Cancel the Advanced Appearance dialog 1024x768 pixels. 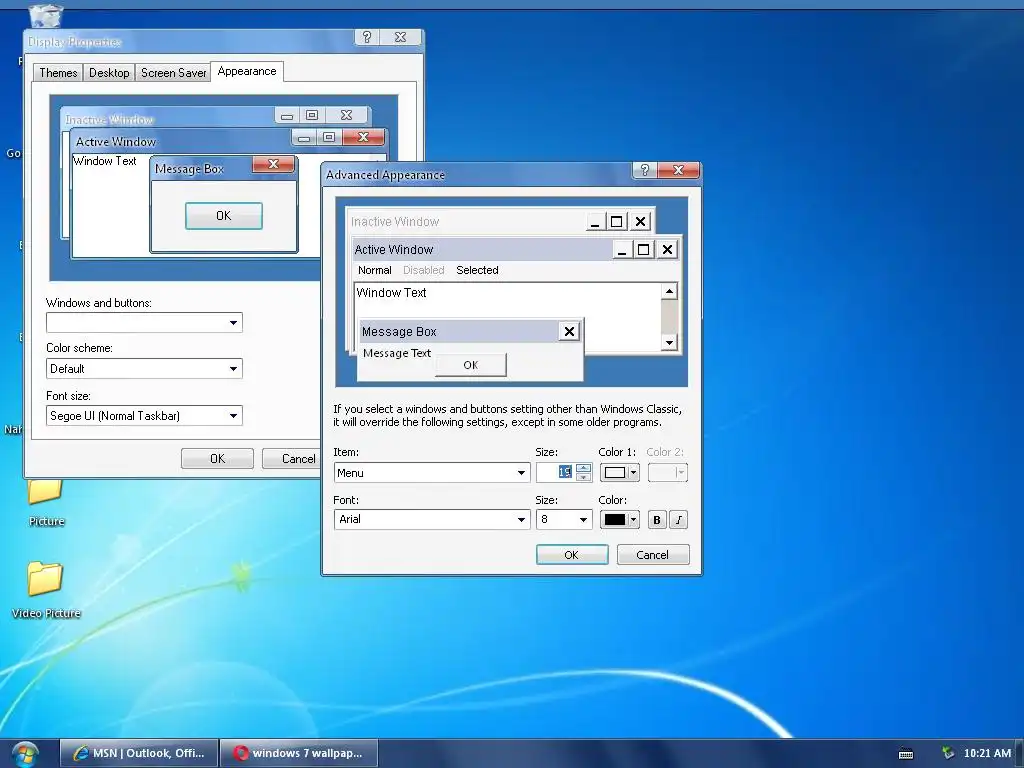(652, 554)
